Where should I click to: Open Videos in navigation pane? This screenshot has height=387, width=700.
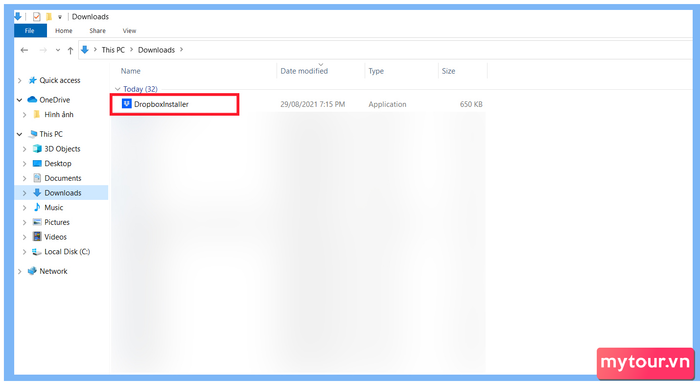[x=55, y=237]
